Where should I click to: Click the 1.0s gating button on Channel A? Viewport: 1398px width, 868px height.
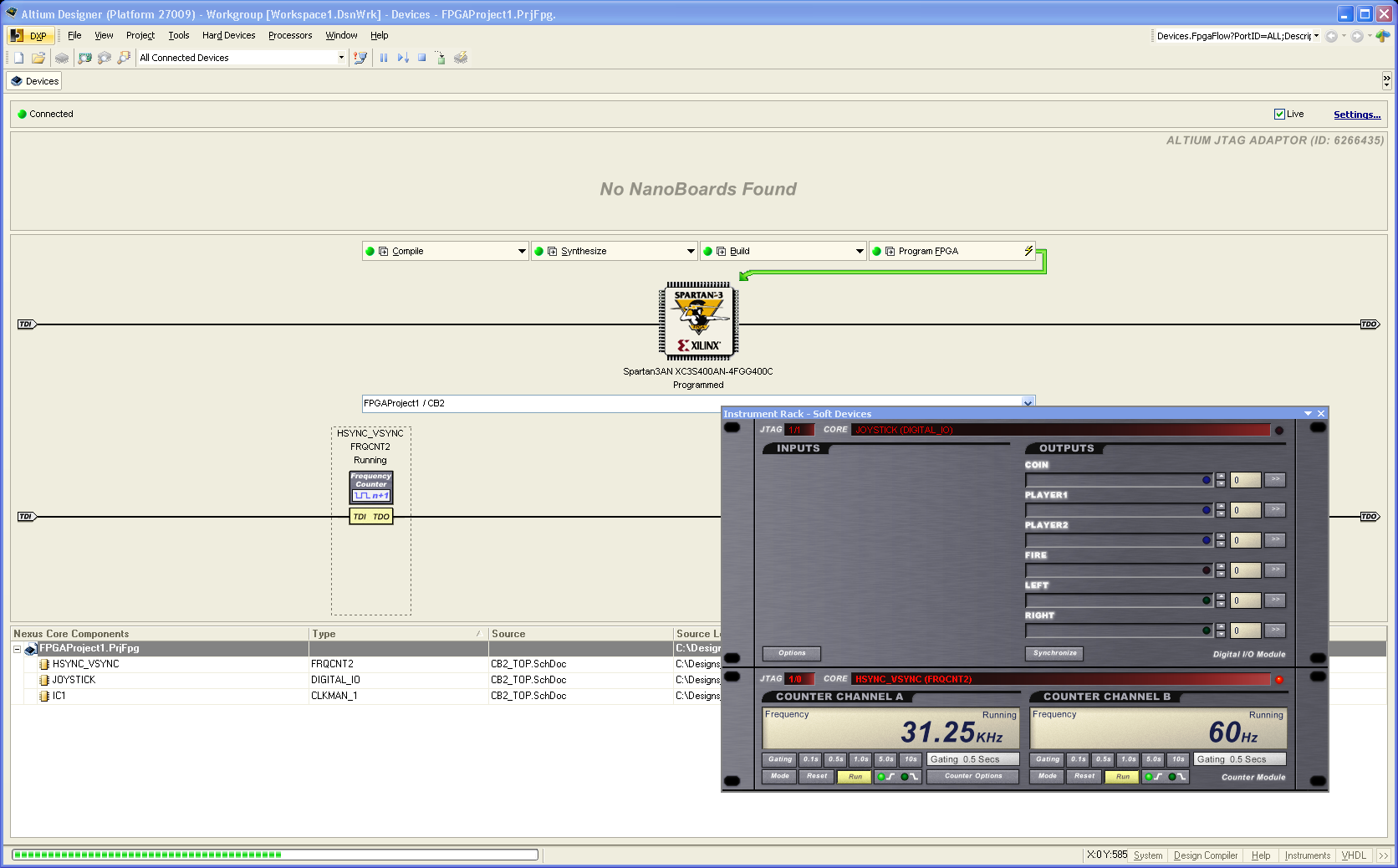[x=861, y=759]
